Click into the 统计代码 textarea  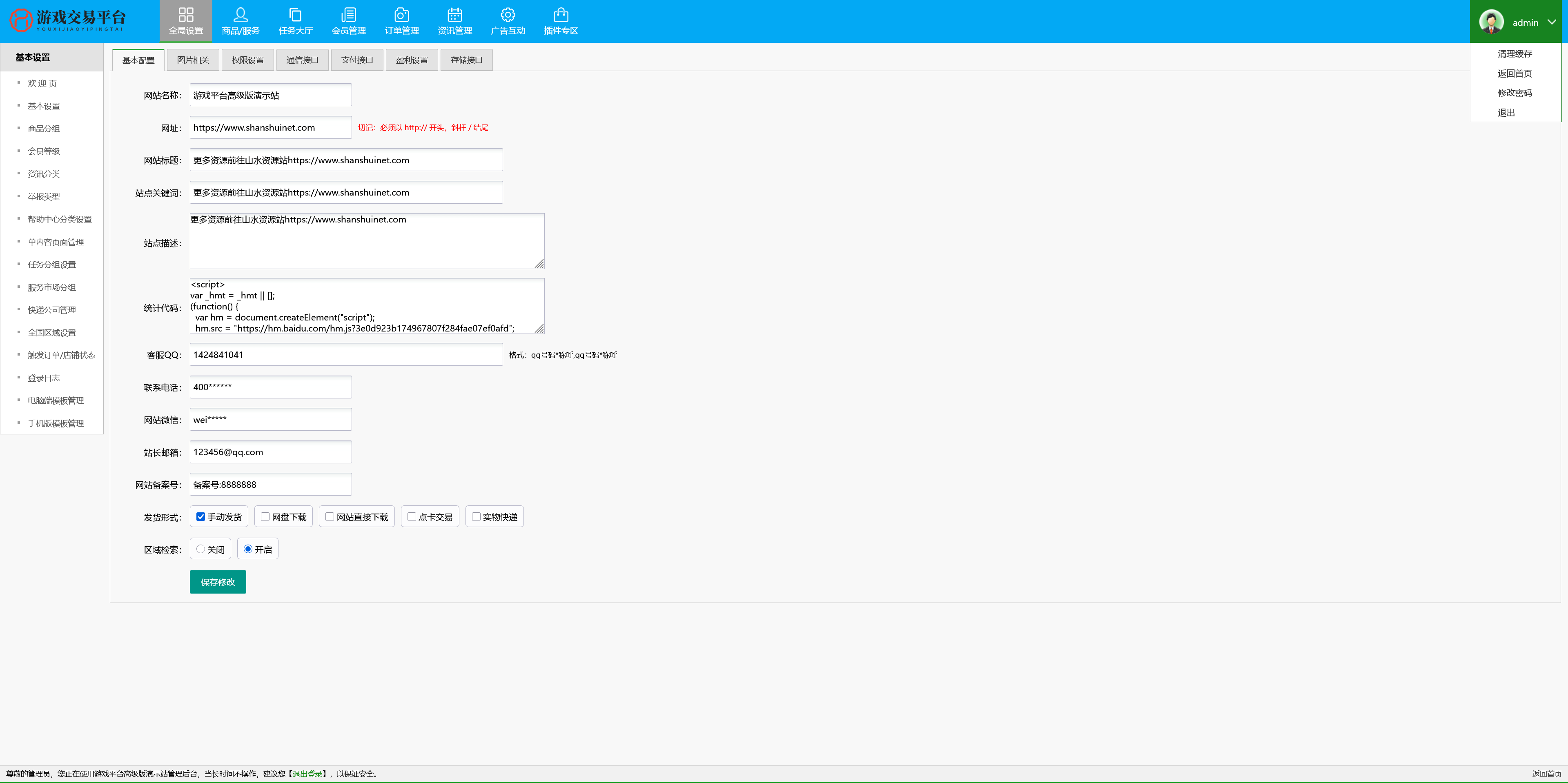tap(367, 306)
